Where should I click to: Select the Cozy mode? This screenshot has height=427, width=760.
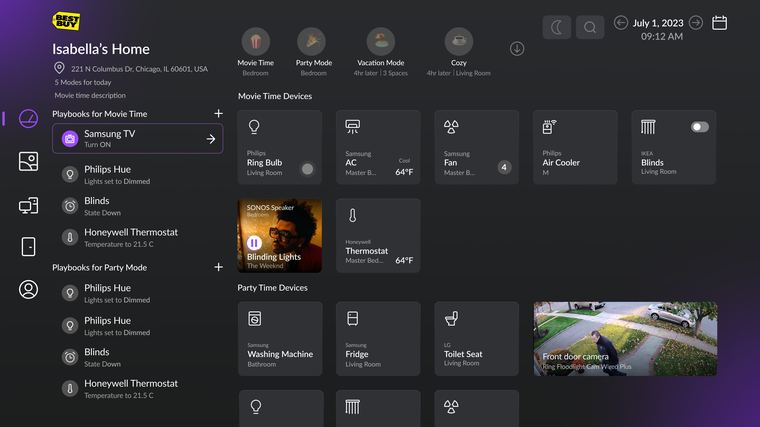tap(459, 52)
